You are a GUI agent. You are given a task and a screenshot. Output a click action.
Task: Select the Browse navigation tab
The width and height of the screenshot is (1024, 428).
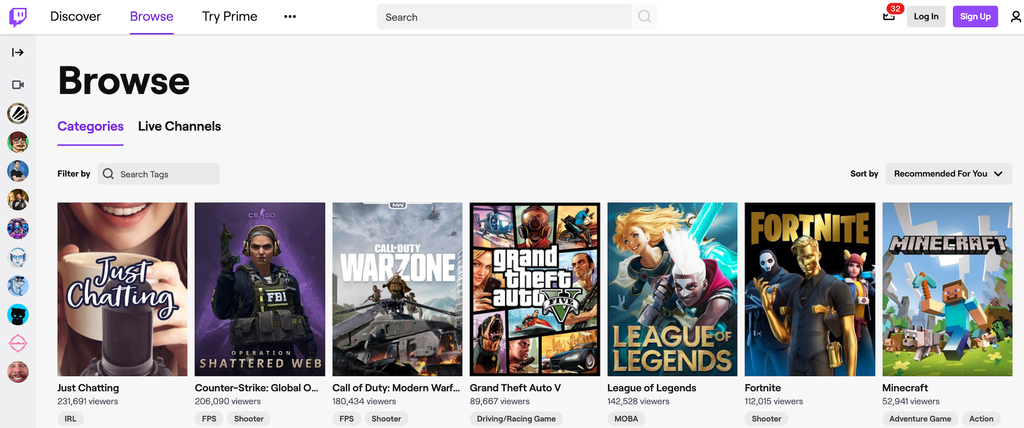coord(152,16)
